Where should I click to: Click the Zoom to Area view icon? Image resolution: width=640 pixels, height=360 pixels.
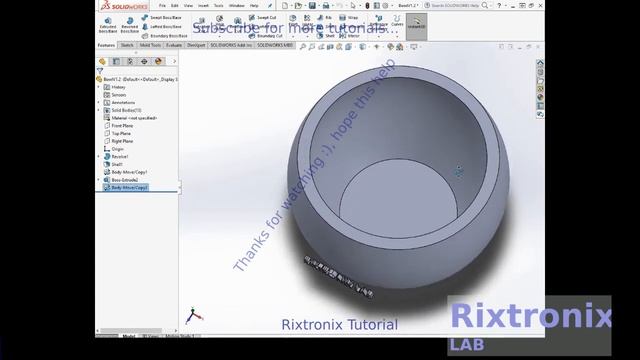pos(312,47)
